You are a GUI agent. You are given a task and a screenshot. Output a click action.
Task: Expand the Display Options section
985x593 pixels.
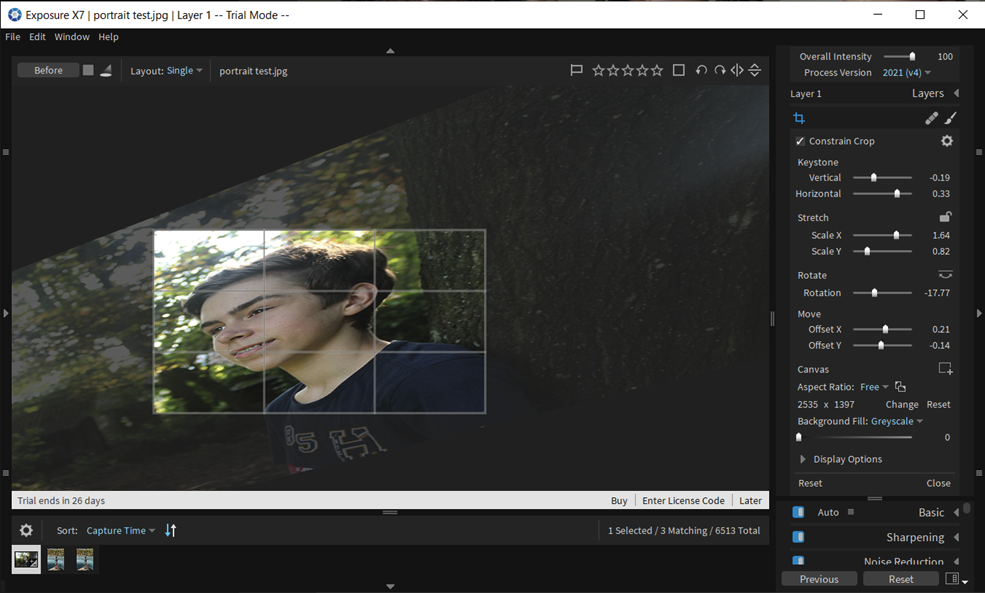click(x=844, y=458)
